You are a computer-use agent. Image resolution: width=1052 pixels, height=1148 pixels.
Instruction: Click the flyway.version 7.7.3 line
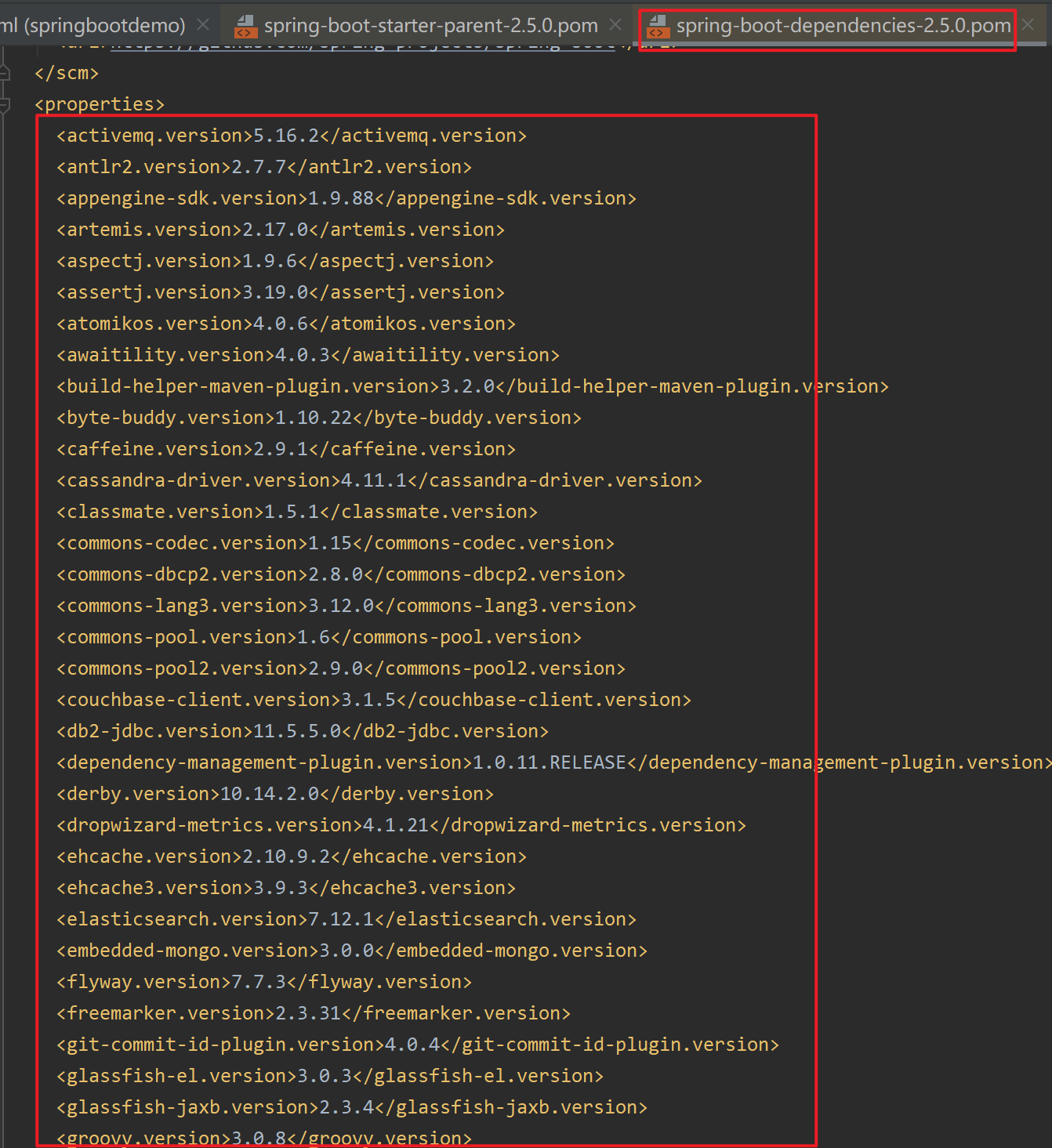click(264, 982)
